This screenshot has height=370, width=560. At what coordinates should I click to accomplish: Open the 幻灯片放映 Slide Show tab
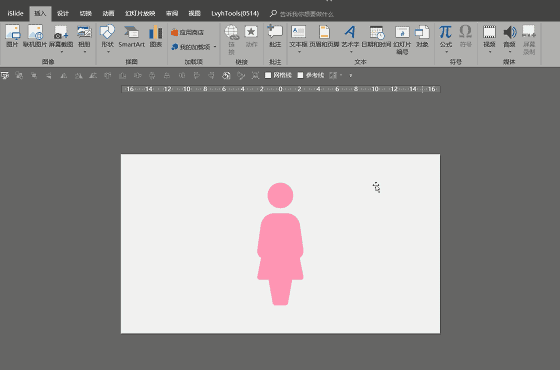[140, 14]
